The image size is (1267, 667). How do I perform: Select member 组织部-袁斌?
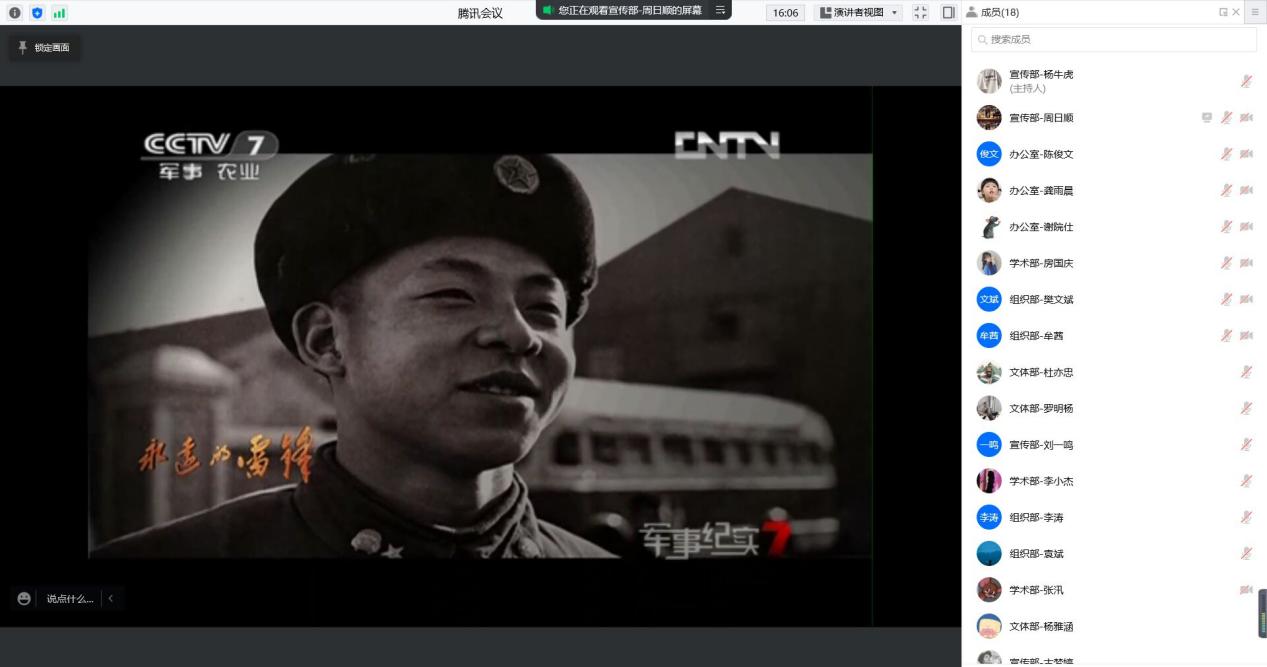click(x=1114, y=553)
